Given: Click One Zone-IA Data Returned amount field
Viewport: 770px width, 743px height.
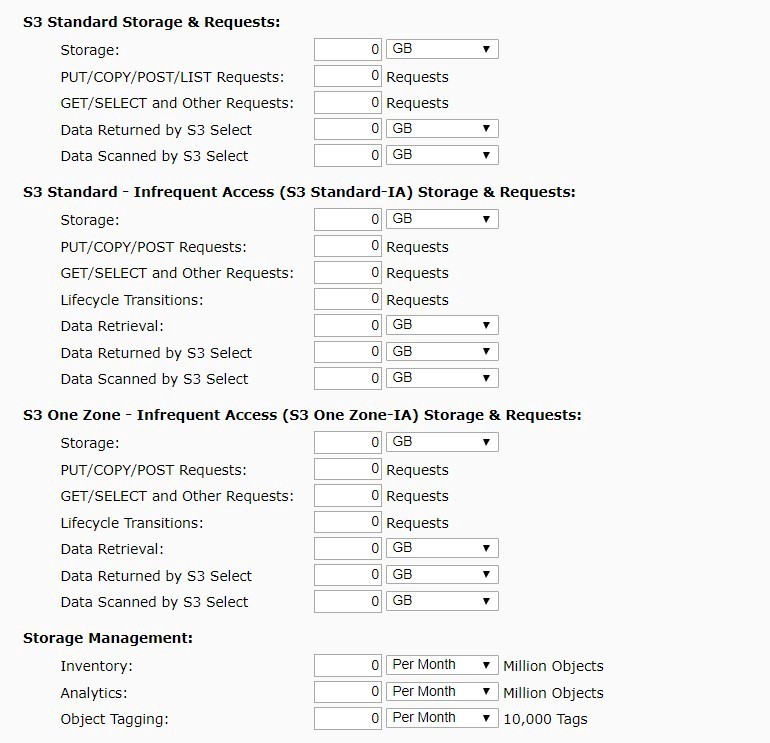Looking at the screenshot, I should coord(347,575).
